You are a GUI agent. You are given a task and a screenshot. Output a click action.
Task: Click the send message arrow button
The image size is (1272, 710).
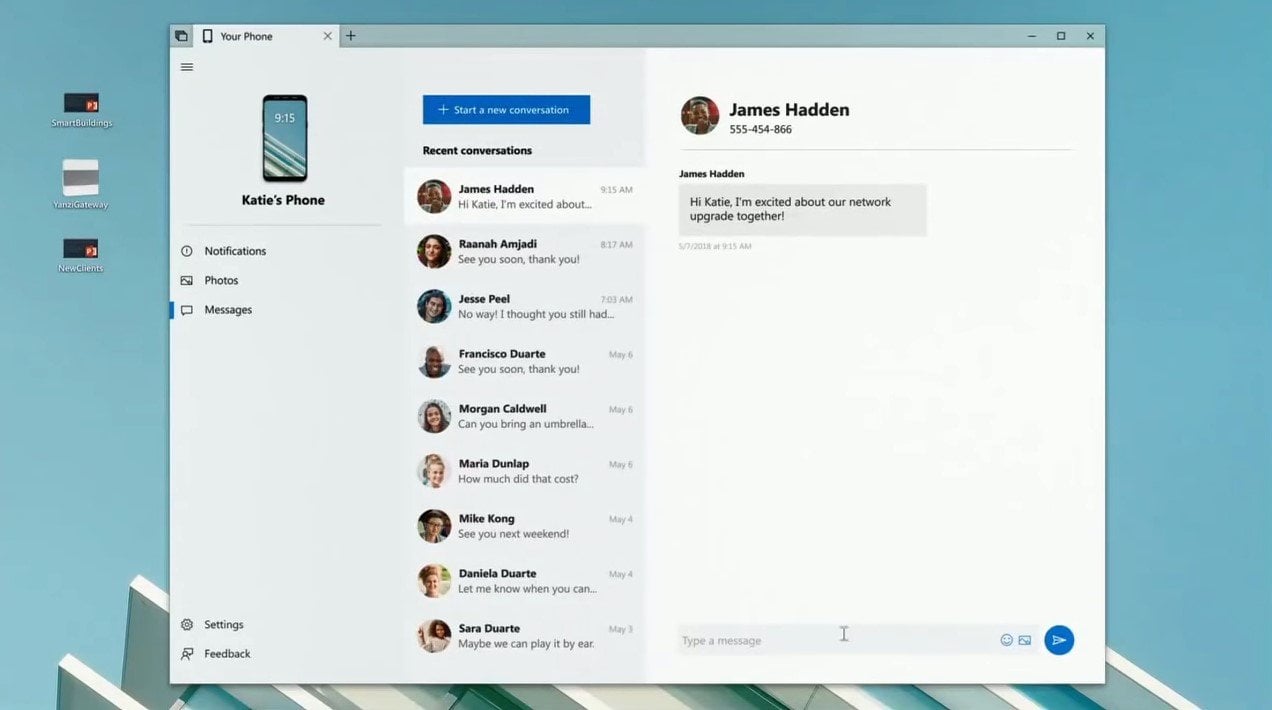point(1059,640)
